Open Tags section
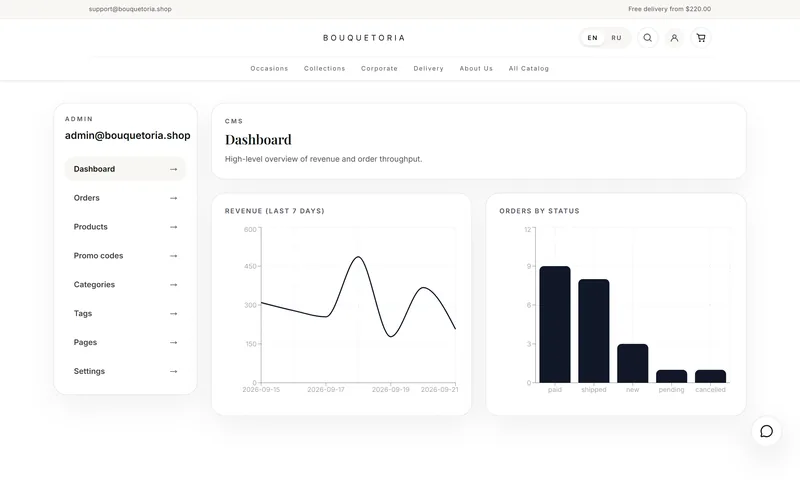The width and height of the screenshot is (800, 500). coord(126,314)
